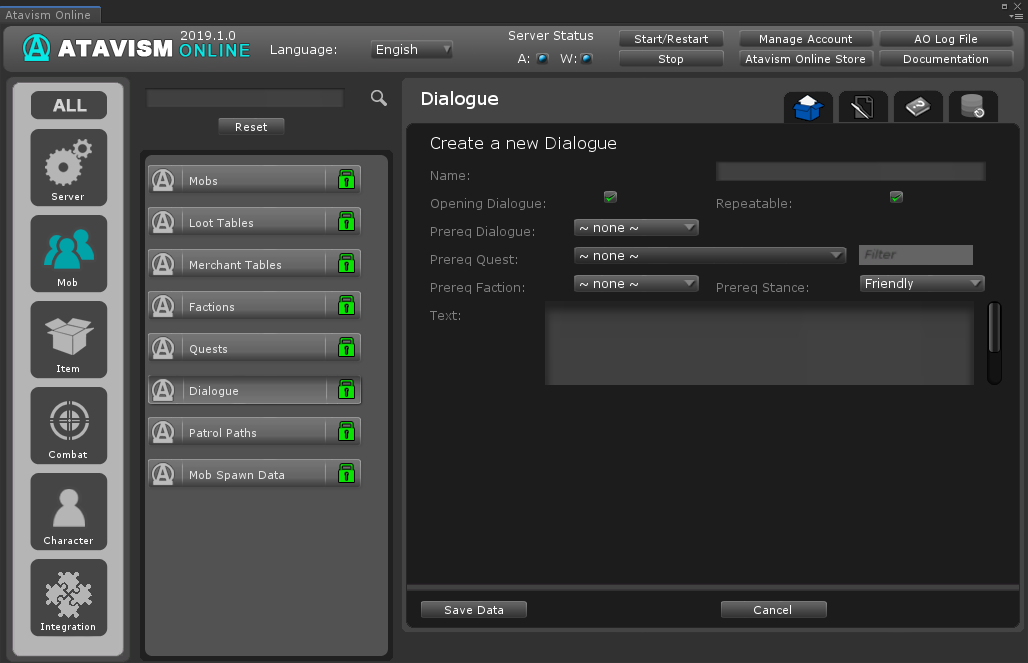Toggle the Repeatable checkbox
Image resolution: width=1028 pixels, height=663 pixels.
pyautogui.click(x=896, y=197)
